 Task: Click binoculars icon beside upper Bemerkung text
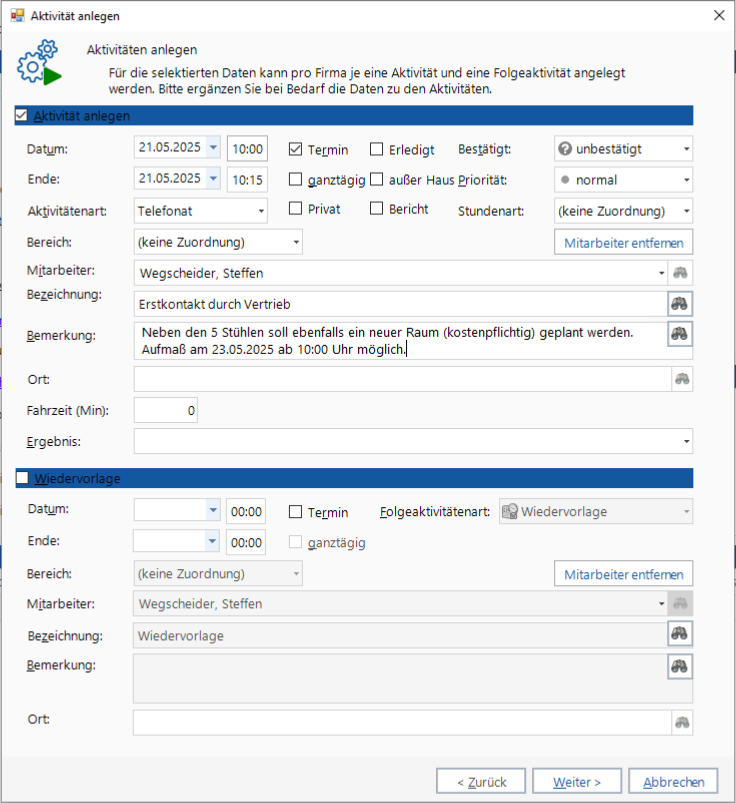pyautogui.click(x=680, y=334)
